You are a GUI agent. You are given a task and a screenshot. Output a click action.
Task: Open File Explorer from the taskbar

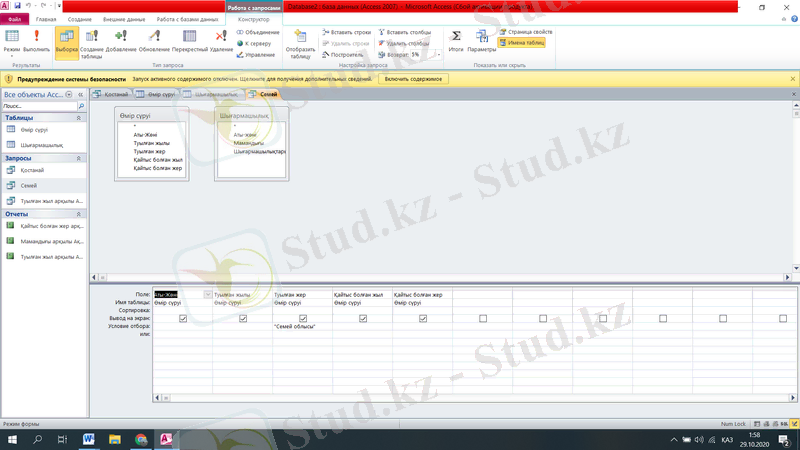[x=115, y=439]
